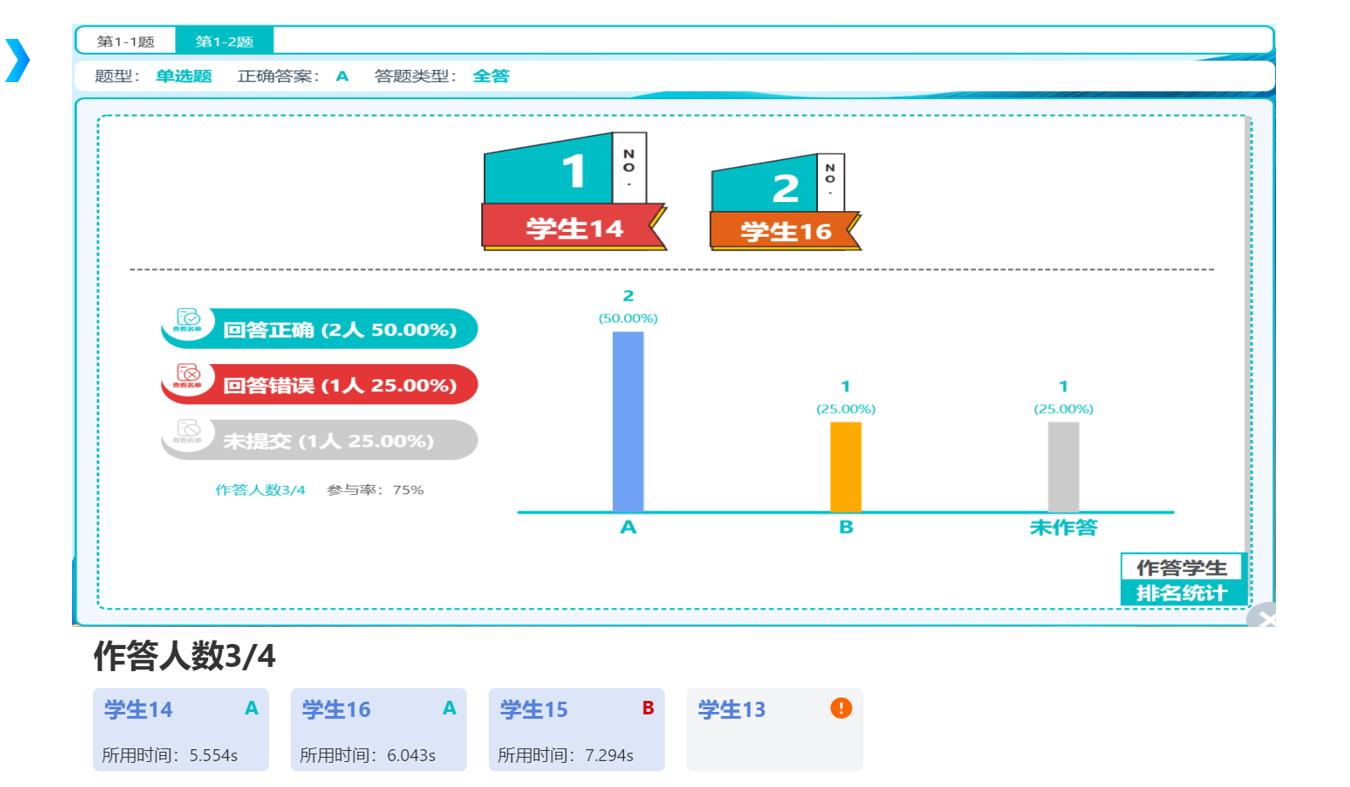The width and height of the screenshot is (1350, 787).
Task: Open name list icon for 回答错误
Action: [189, 377]
